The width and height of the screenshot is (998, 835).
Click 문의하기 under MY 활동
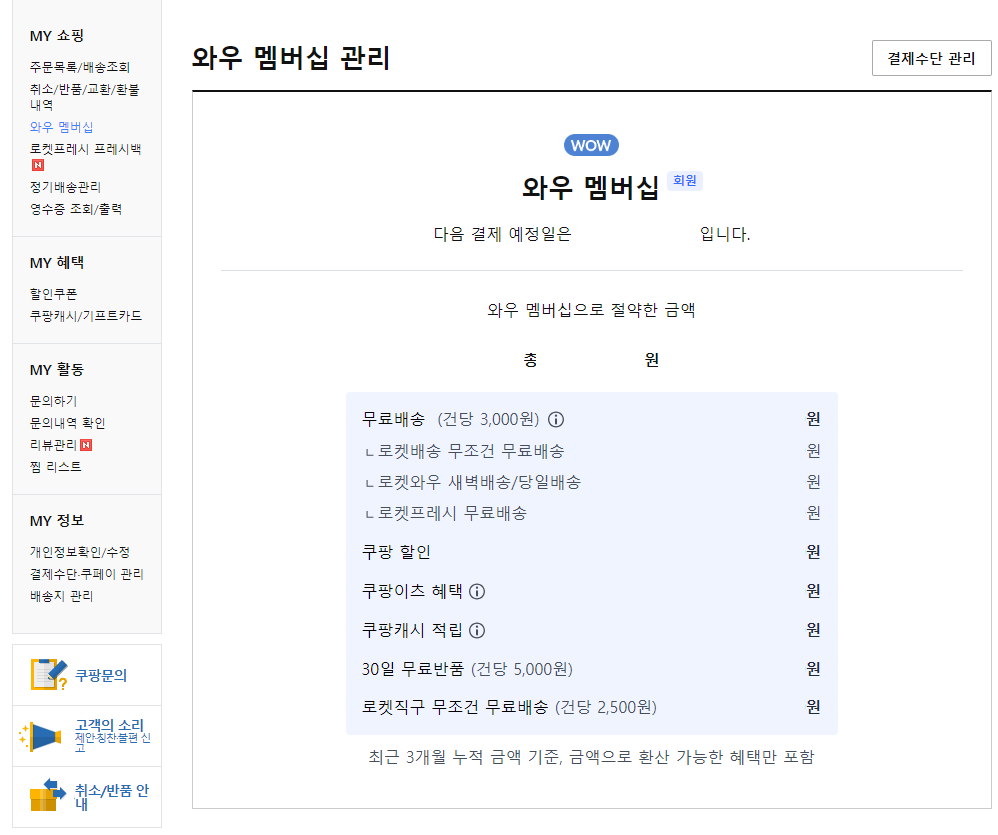pos(53,401)
